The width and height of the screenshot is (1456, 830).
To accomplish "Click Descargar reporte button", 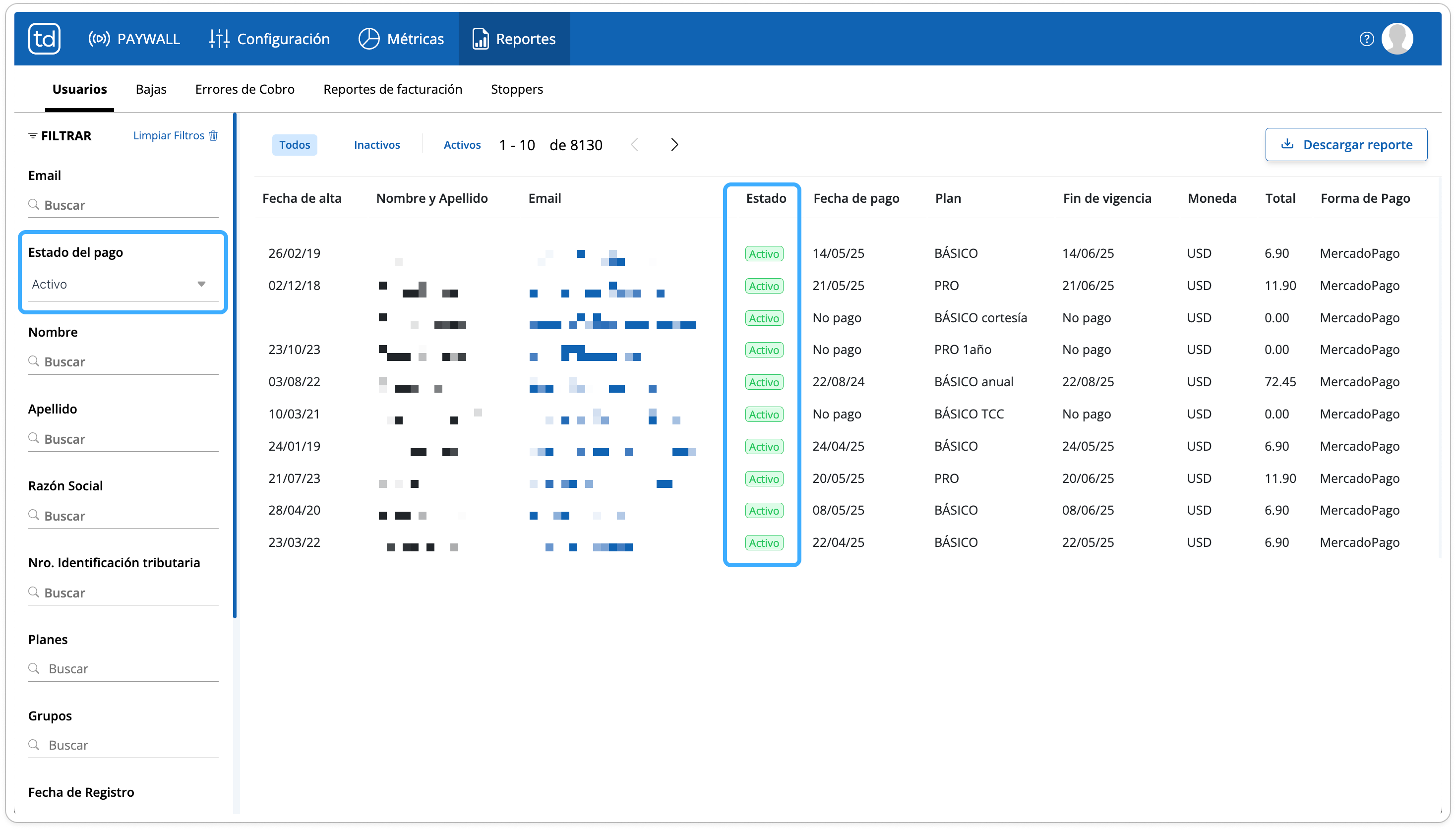I will [x=1346, y=144].
